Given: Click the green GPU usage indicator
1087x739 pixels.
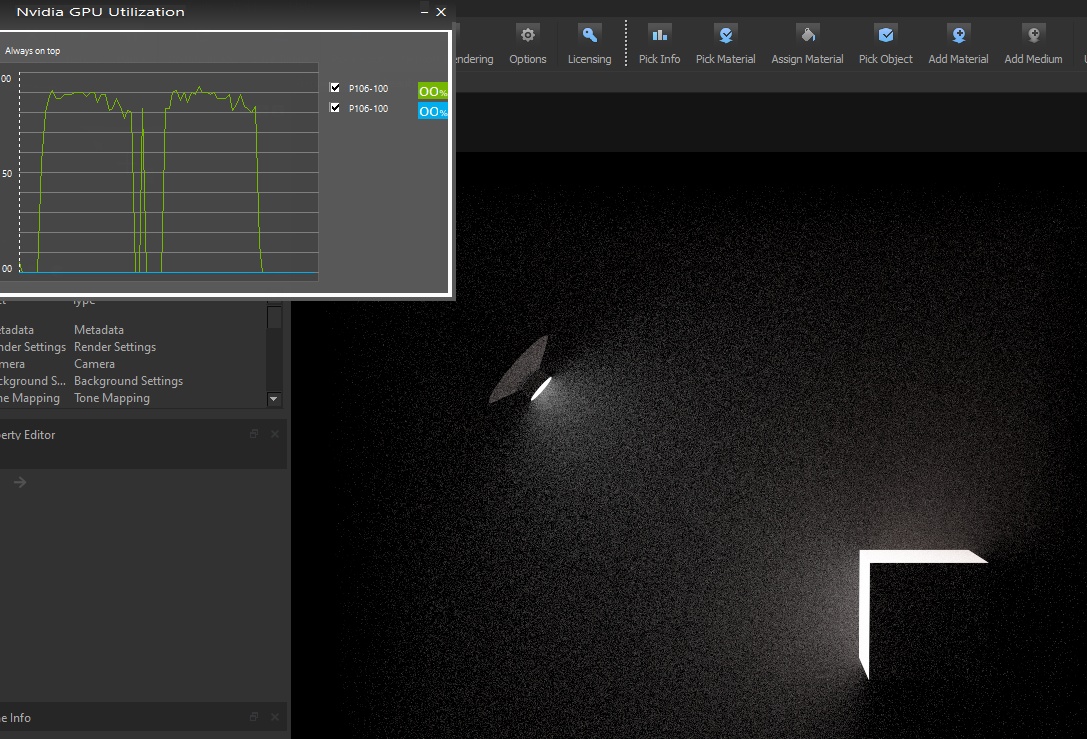Looking at the screenshot, I should point(433,91).
